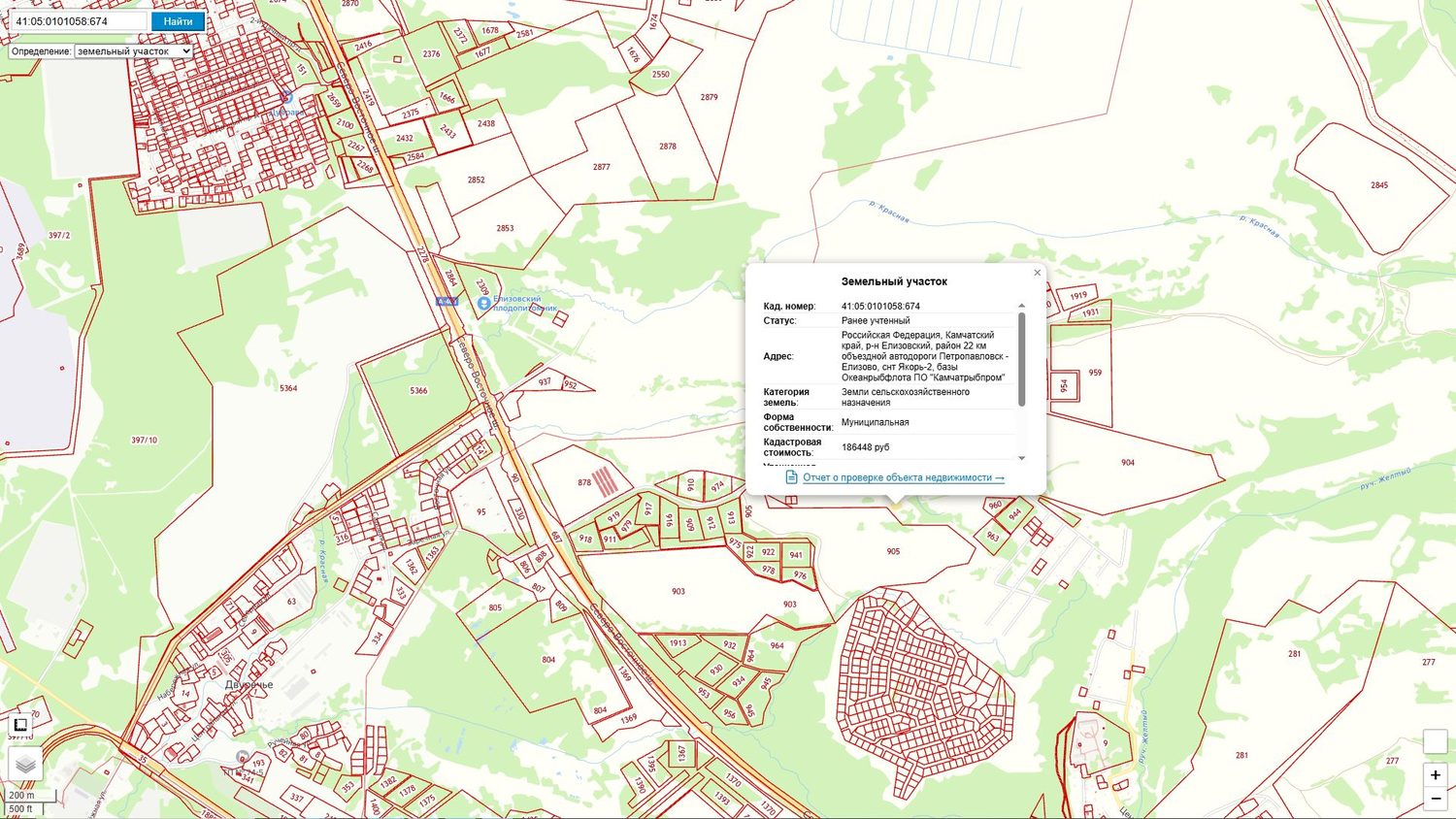This screenshot has height=819, width=1456.
Task: Click parcel label 5366 on the map
Action: point(418,390)
